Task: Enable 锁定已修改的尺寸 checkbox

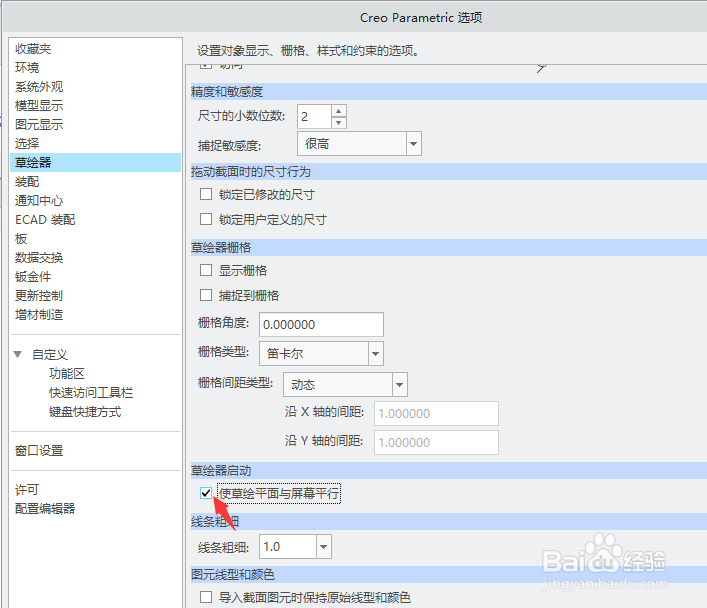Action: (206, 194)
